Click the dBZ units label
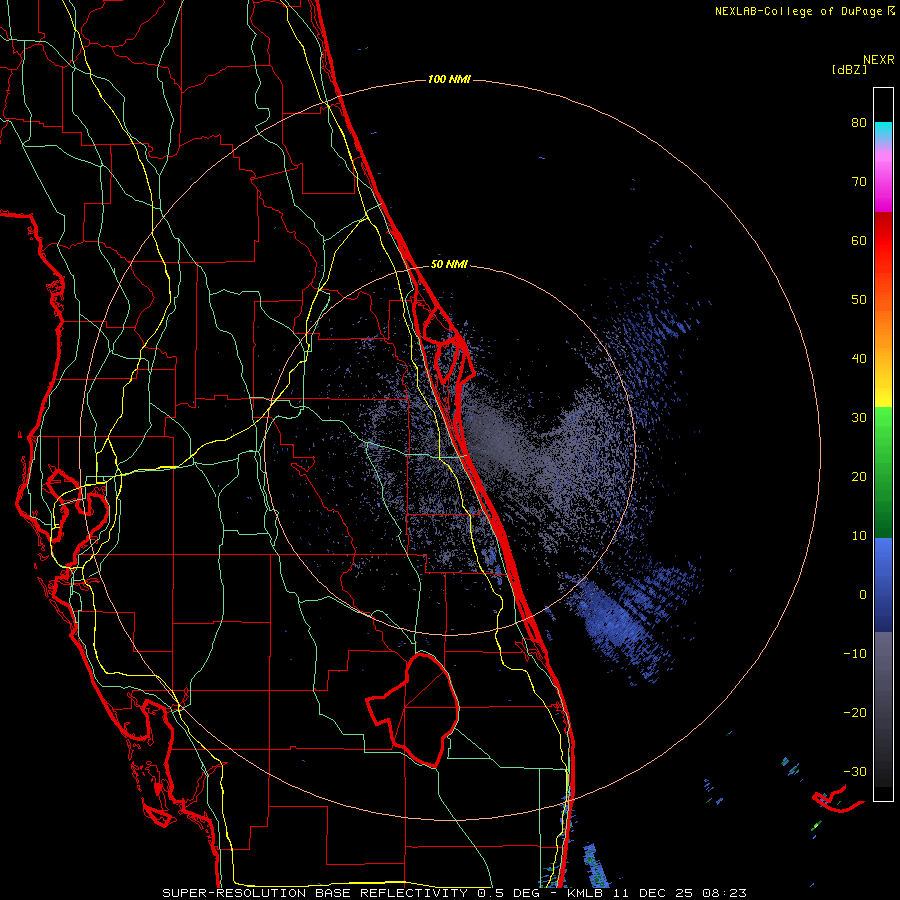The width and height of the screenshot is (900, 900). point(849,70)
